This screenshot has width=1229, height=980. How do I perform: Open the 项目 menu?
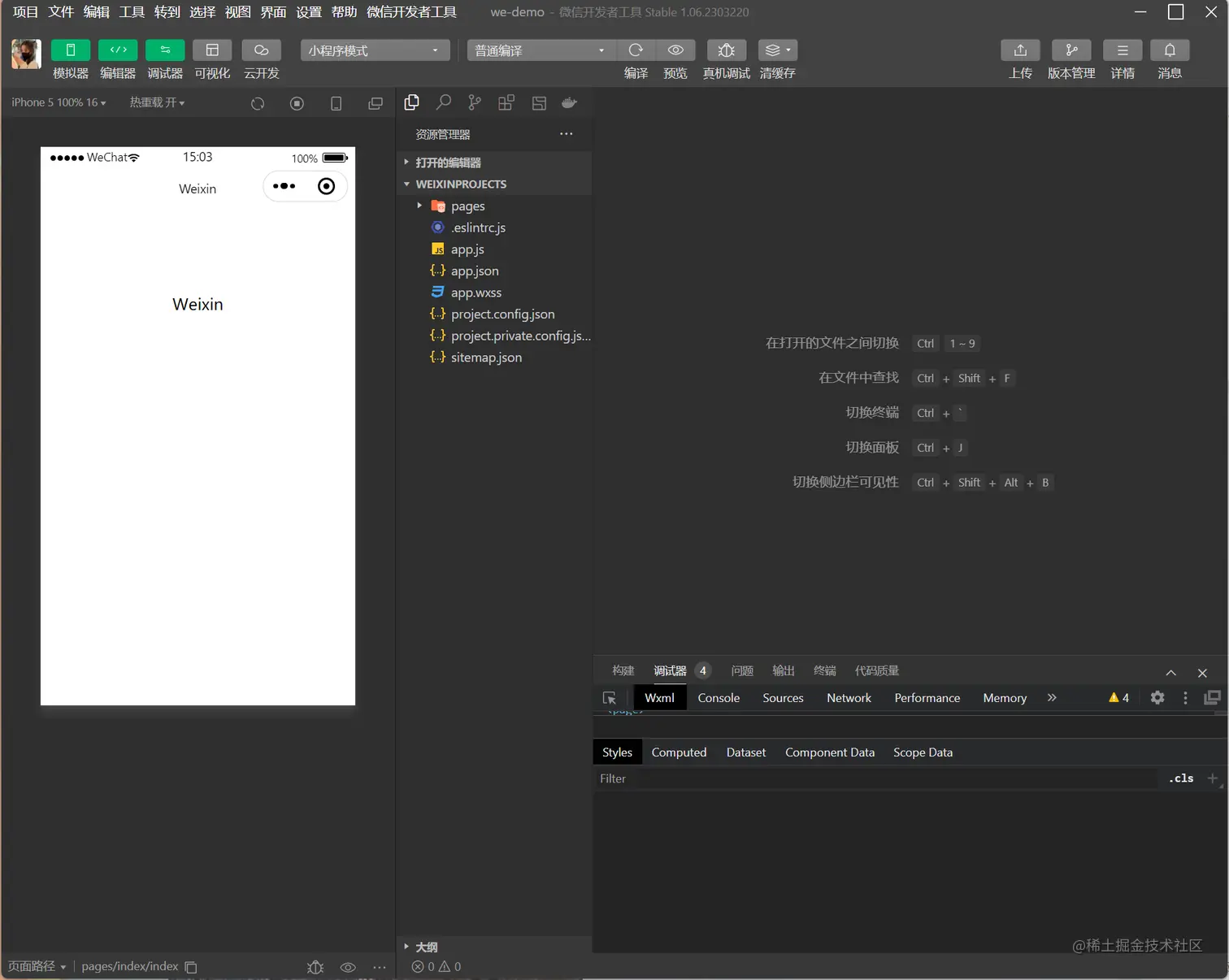25,12
